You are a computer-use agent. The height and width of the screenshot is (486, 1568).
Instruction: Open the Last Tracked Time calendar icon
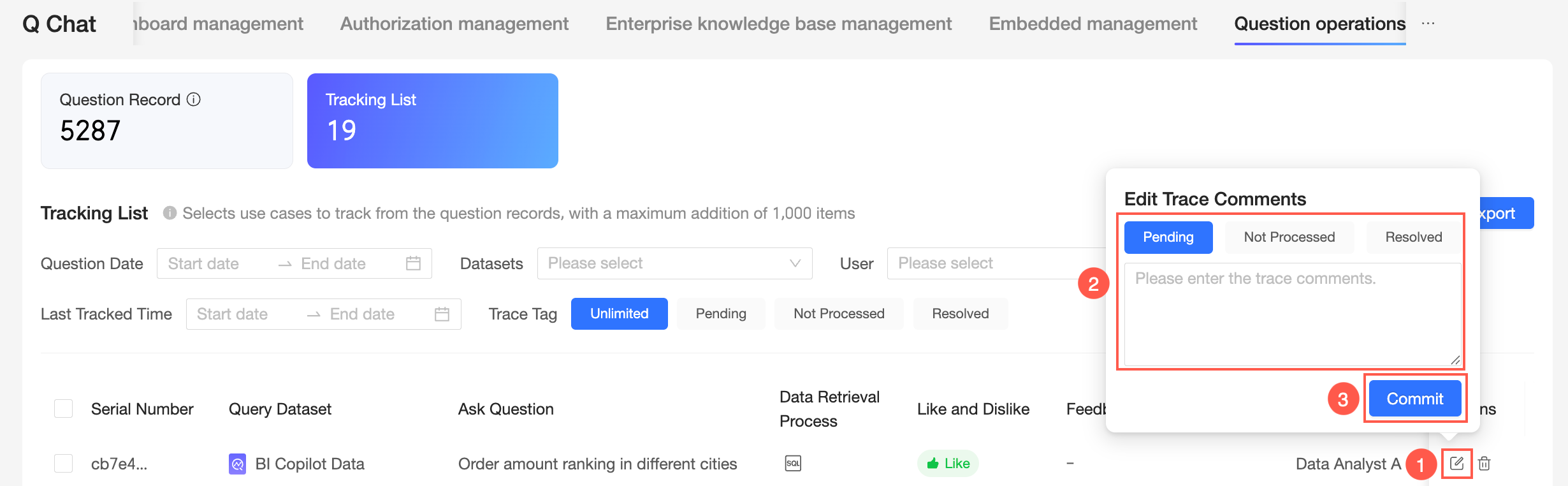[x=442, y=314]
